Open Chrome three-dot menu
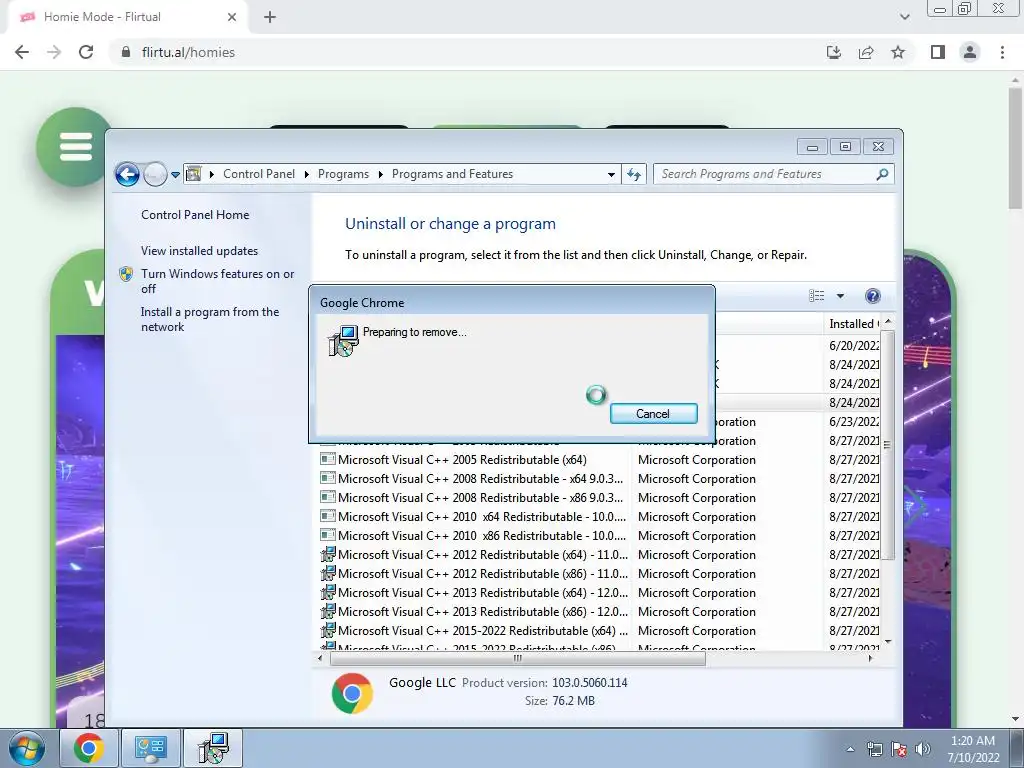The image size is (1024, 768). click(1002, 52)
